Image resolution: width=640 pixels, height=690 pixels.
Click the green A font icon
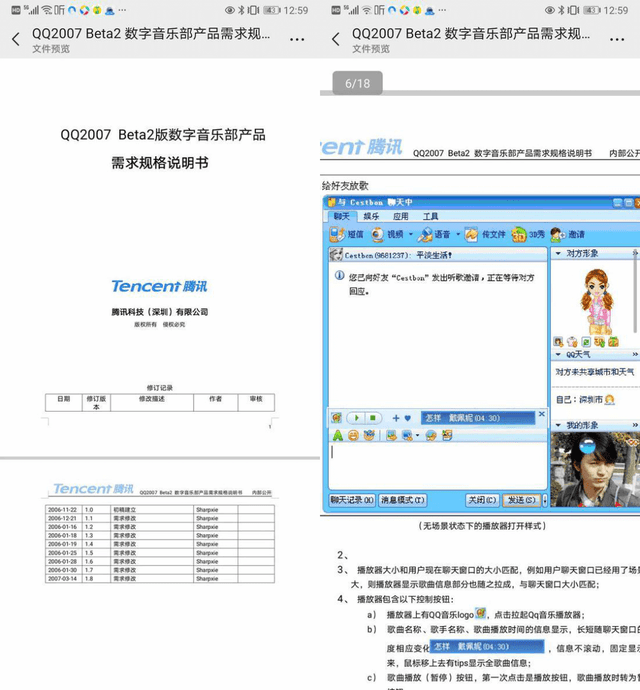(x=338, y=436)
